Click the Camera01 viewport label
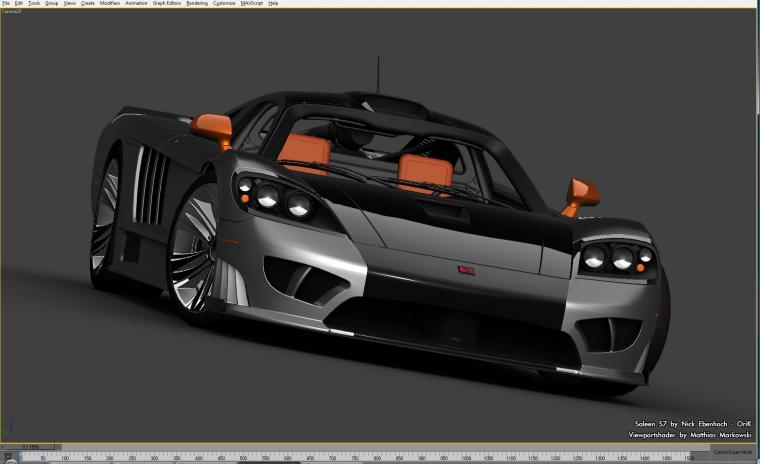The image size is (760, 464). tap(12, 11)
